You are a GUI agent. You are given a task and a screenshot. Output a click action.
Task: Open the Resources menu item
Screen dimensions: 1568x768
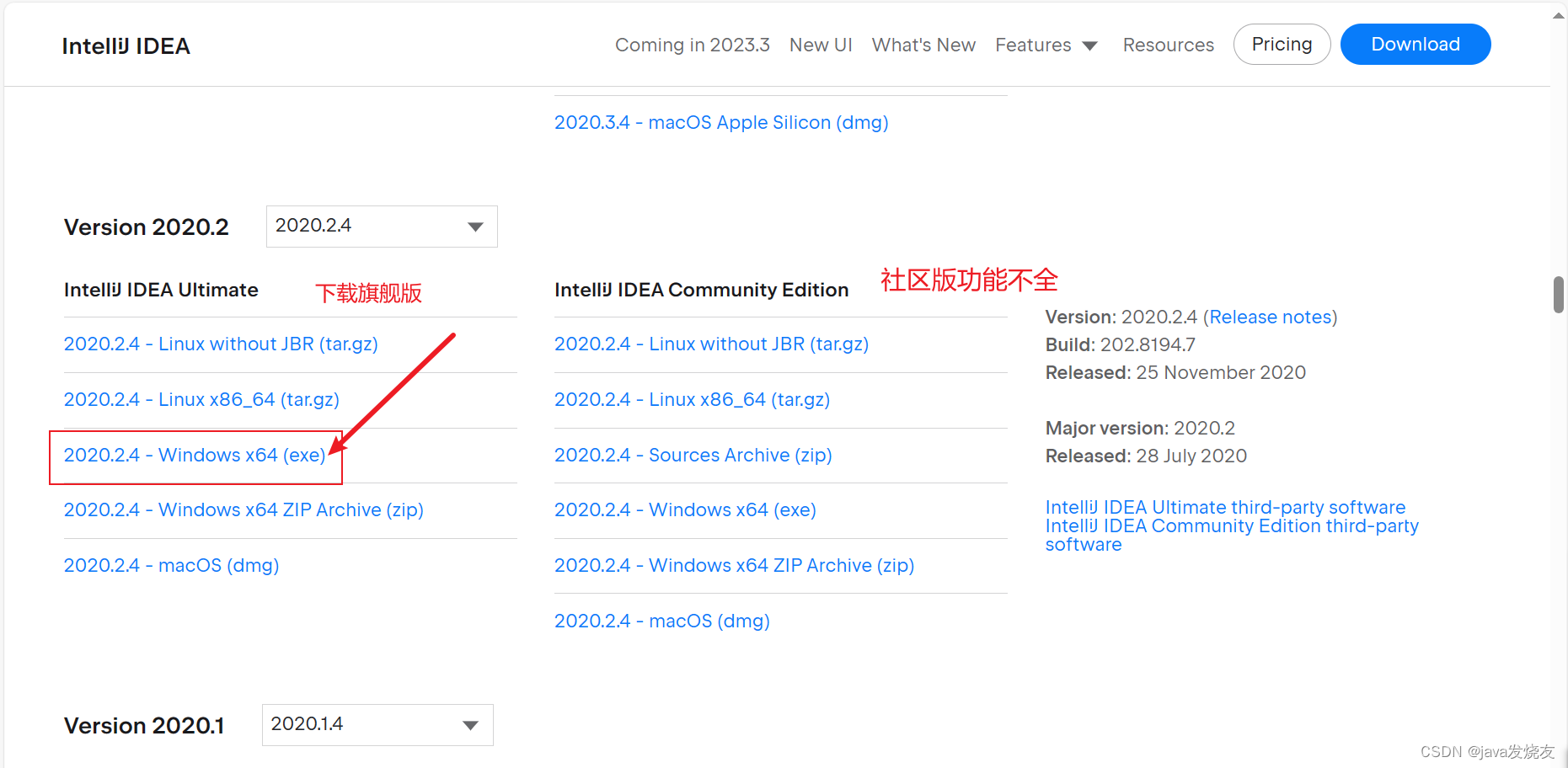[x=1168, y=45]
